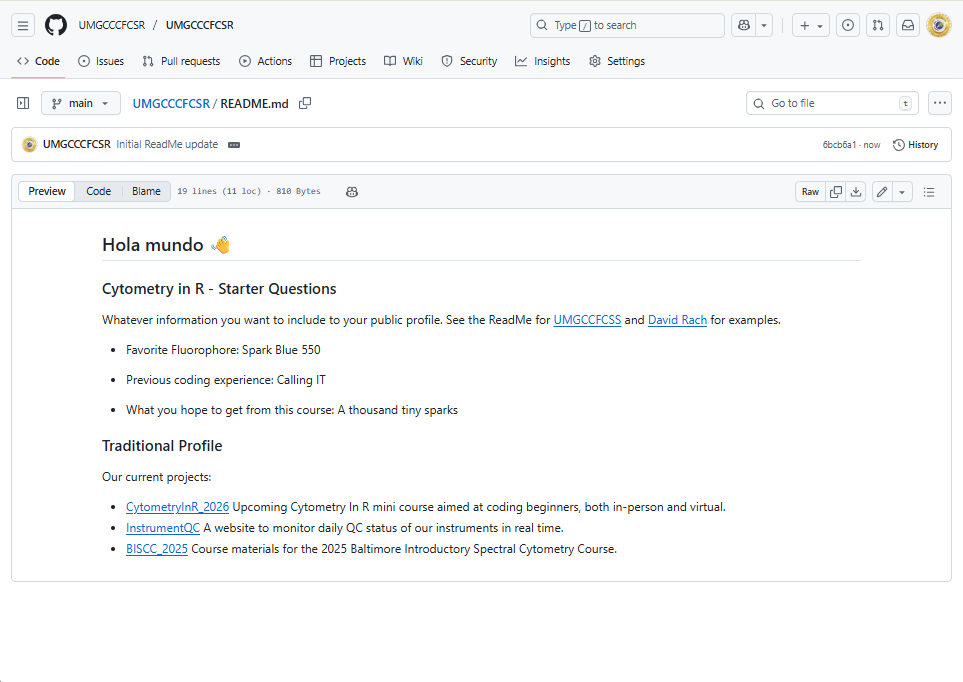The image size is (963, 682).
Task: Expand the commit message ellipsis
Action: tap(234, 145)
